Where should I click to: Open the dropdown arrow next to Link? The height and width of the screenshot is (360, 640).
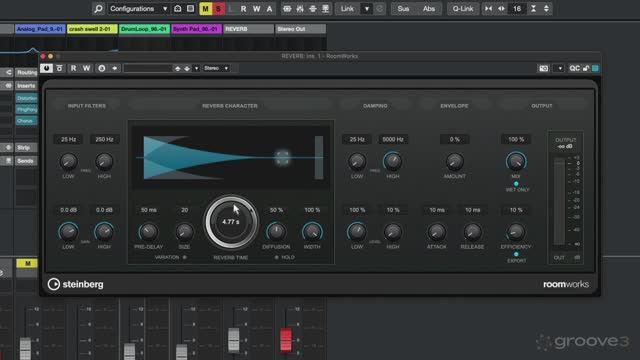pos(367,9)
